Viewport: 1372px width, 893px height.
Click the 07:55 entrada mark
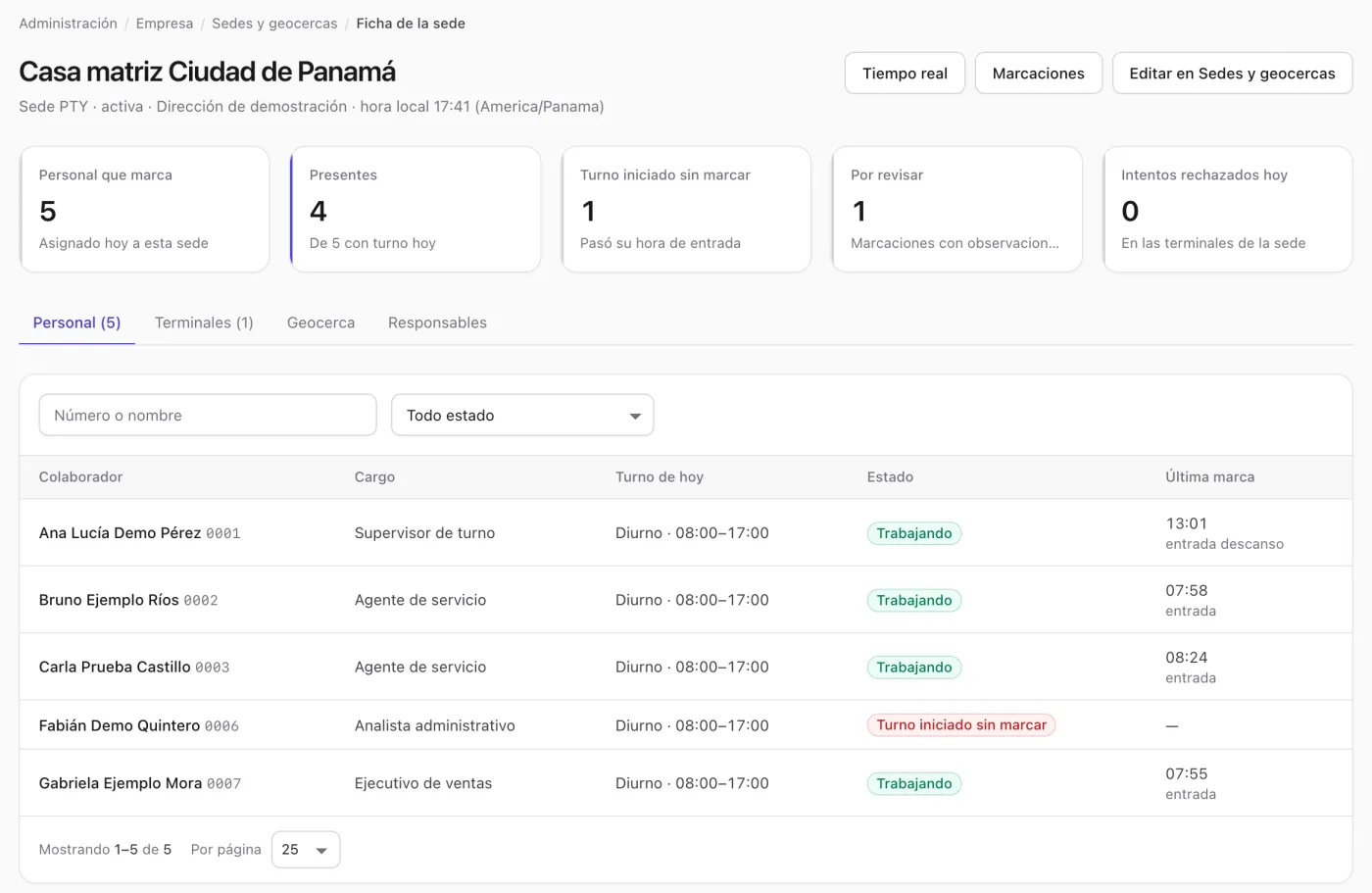[1191, 783]
